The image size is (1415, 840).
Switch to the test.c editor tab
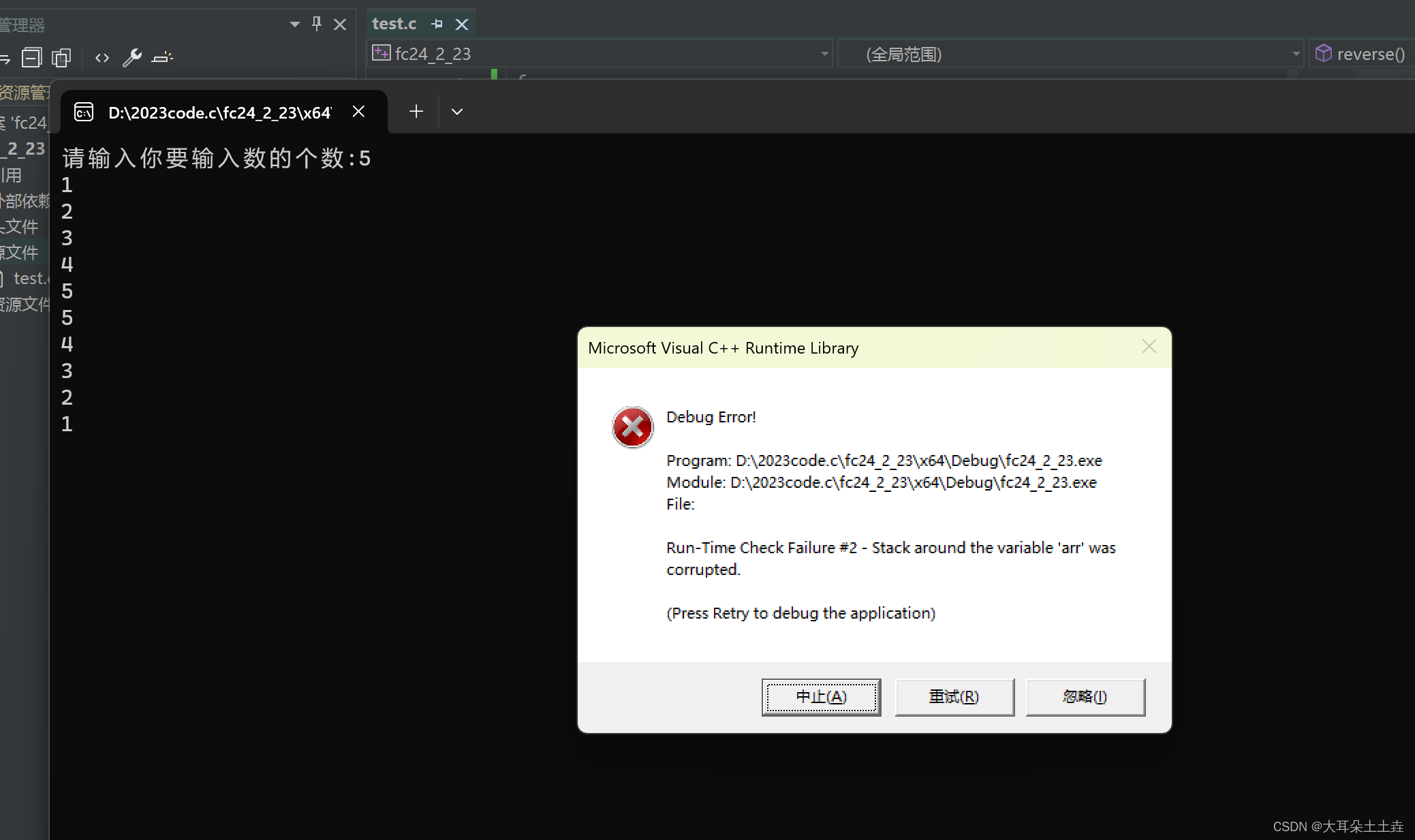pyautogui.click(x=394, y=24)
